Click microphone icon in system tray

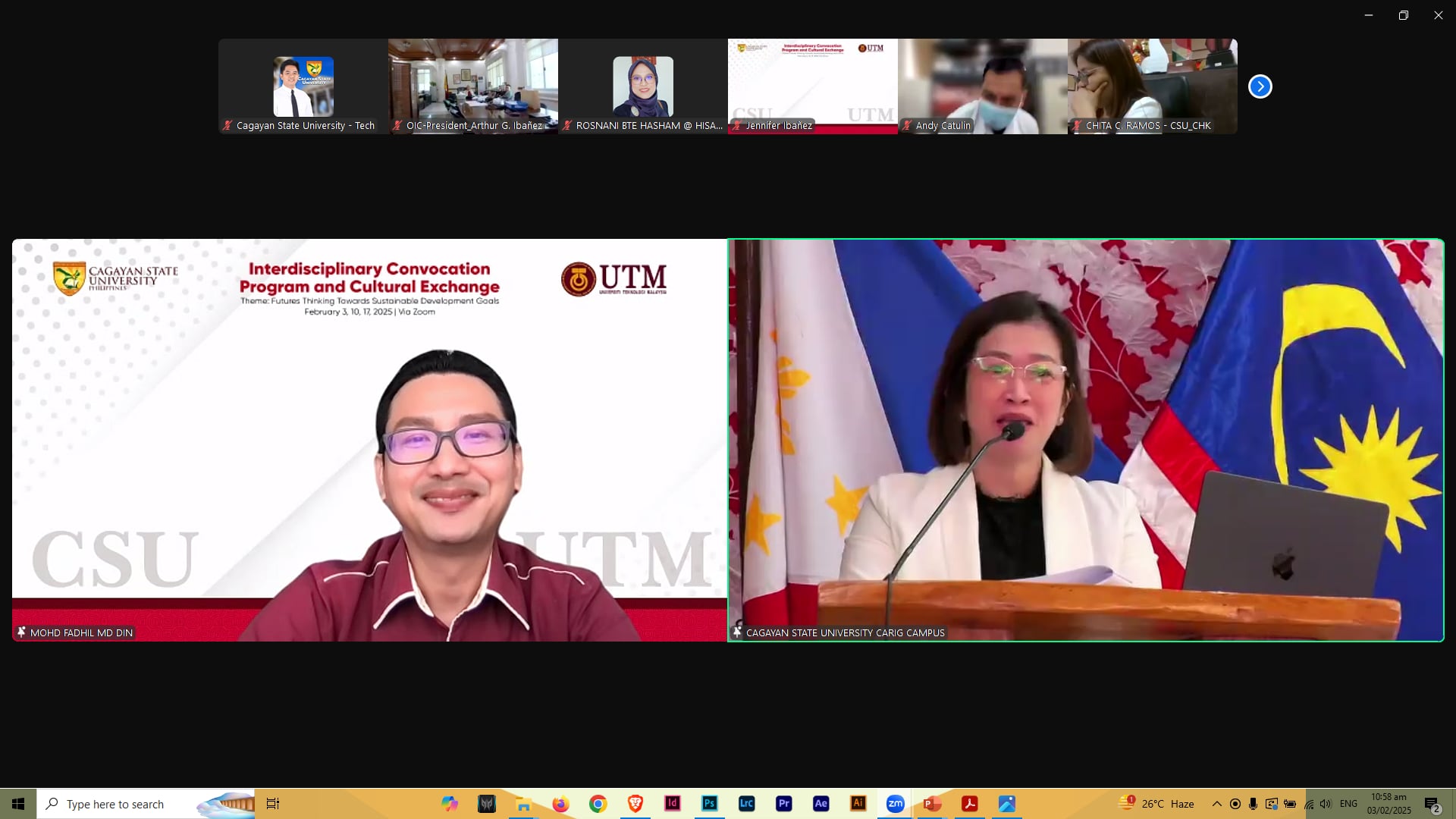point(1253,804)
